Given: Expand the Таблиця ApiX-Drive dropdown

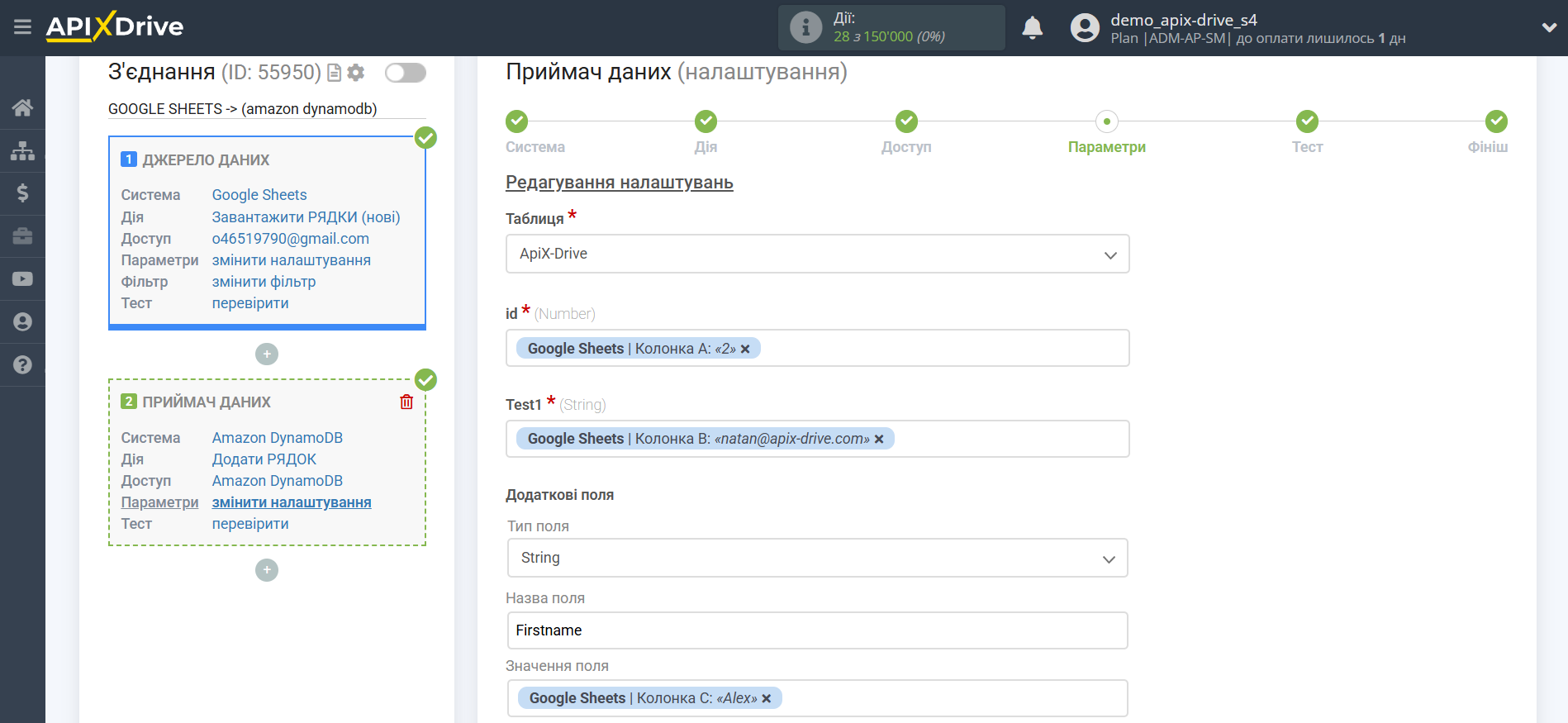Looking at the screenshot, I should coord(817,254).
